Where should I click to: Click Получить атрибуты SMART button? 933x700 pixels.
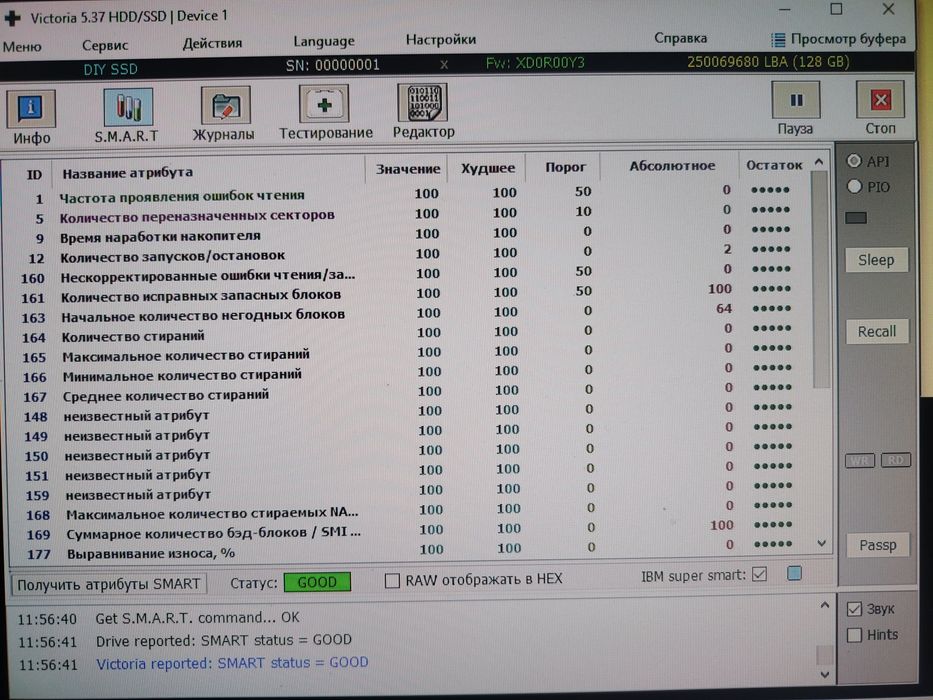[109, 584]
